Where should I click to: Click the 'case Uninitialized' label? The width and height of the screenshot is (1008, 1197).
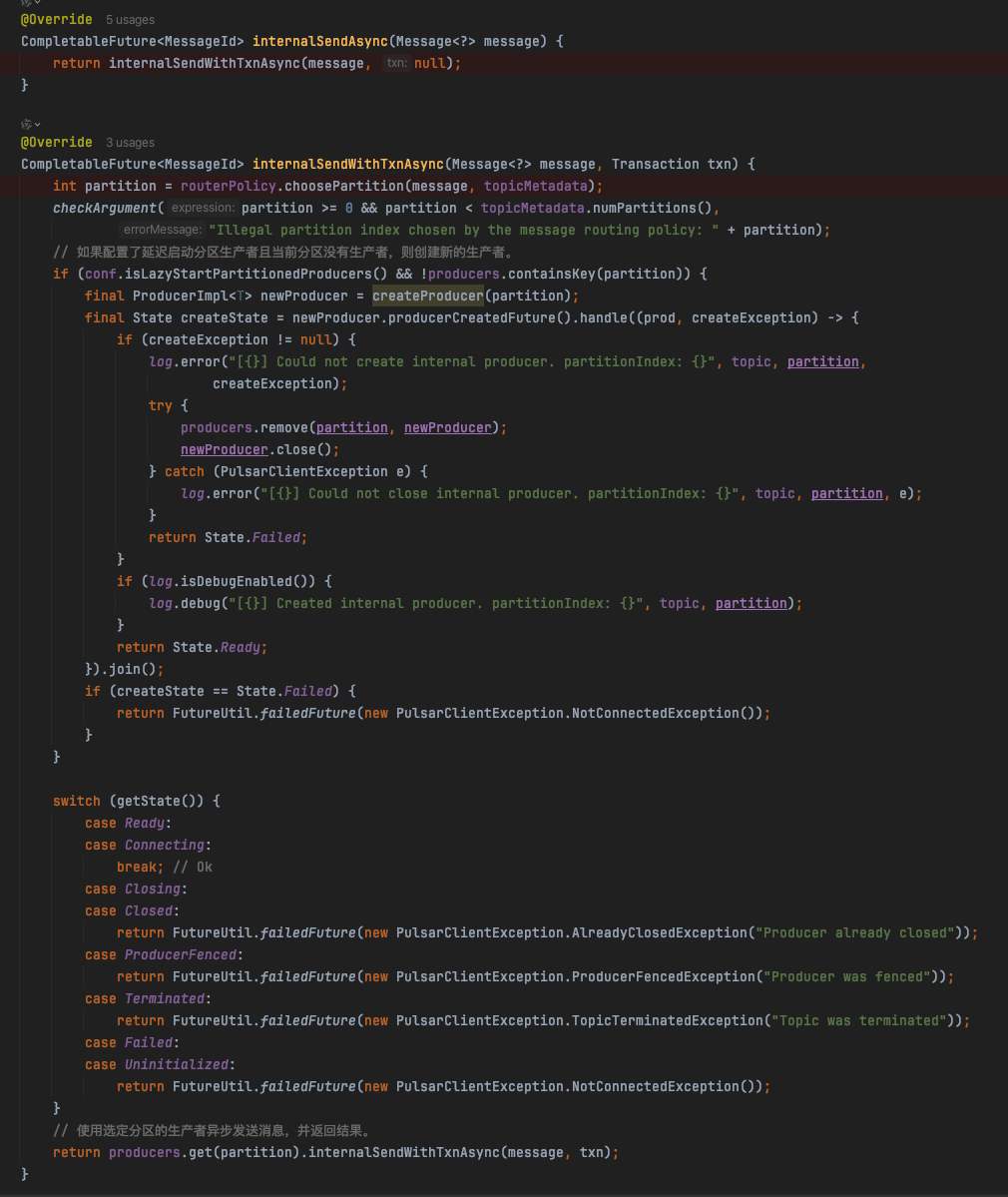[160, 1065]
